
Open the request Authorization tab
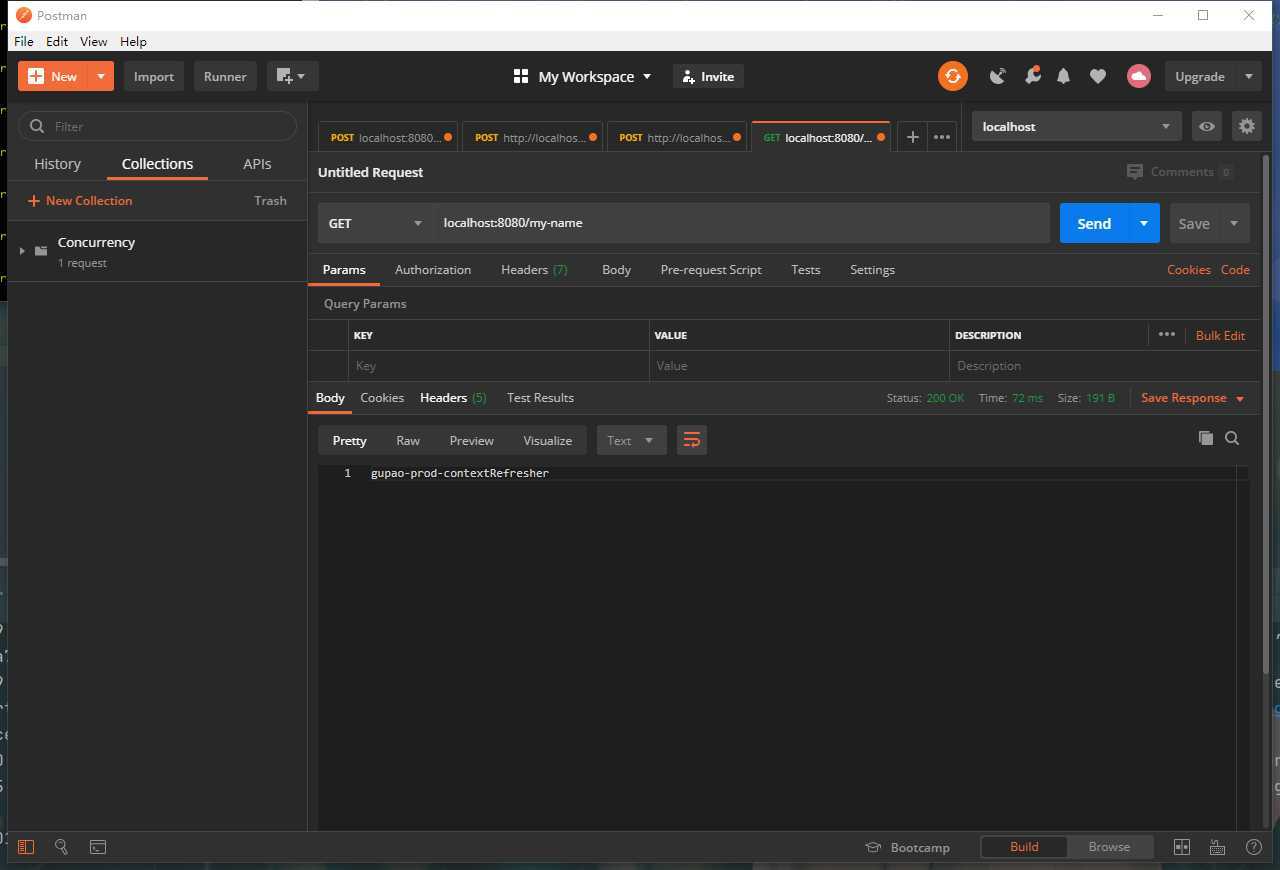(433, 270)
